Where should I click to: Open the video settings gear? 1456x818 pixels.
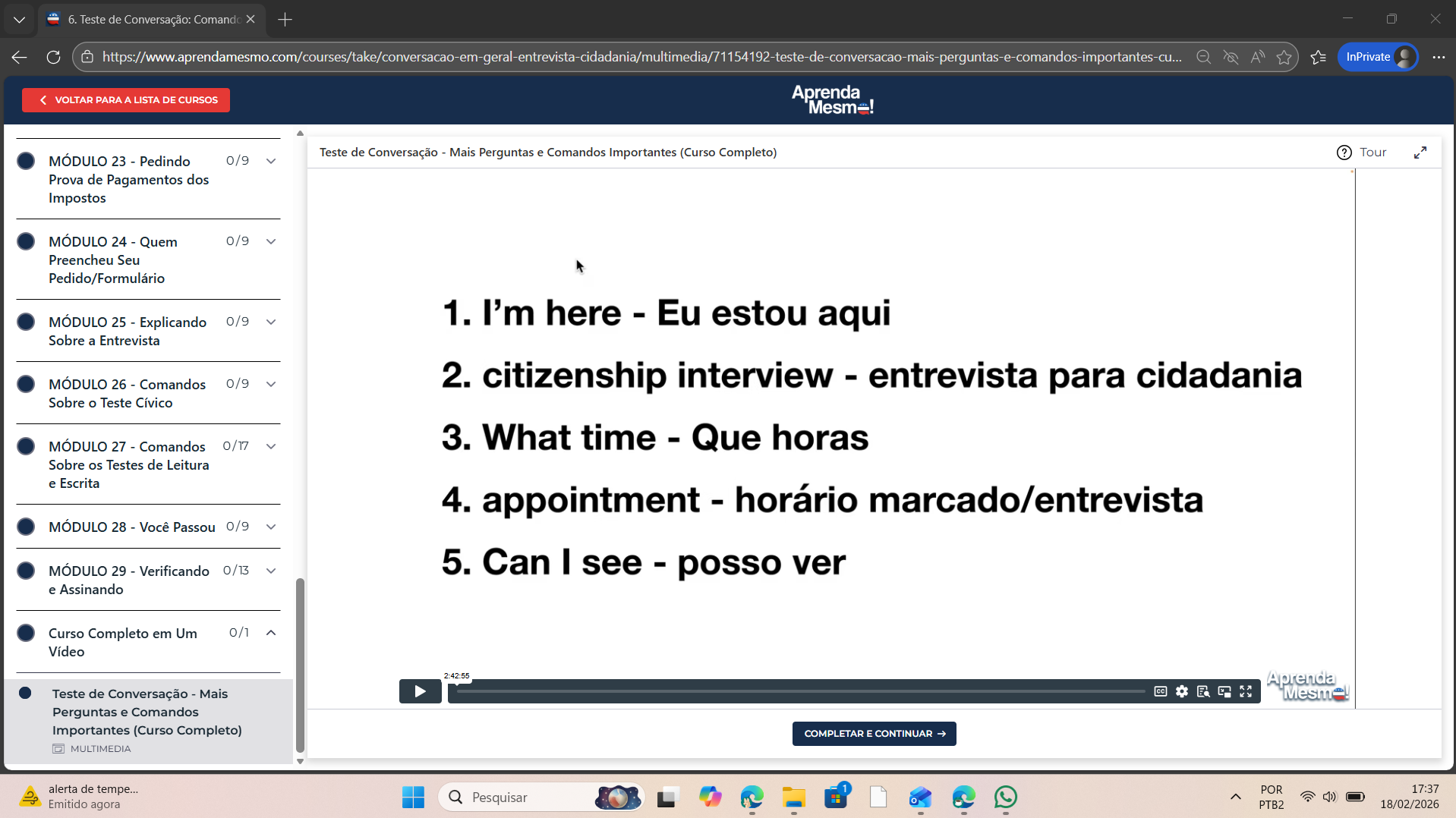(1181, 691)
